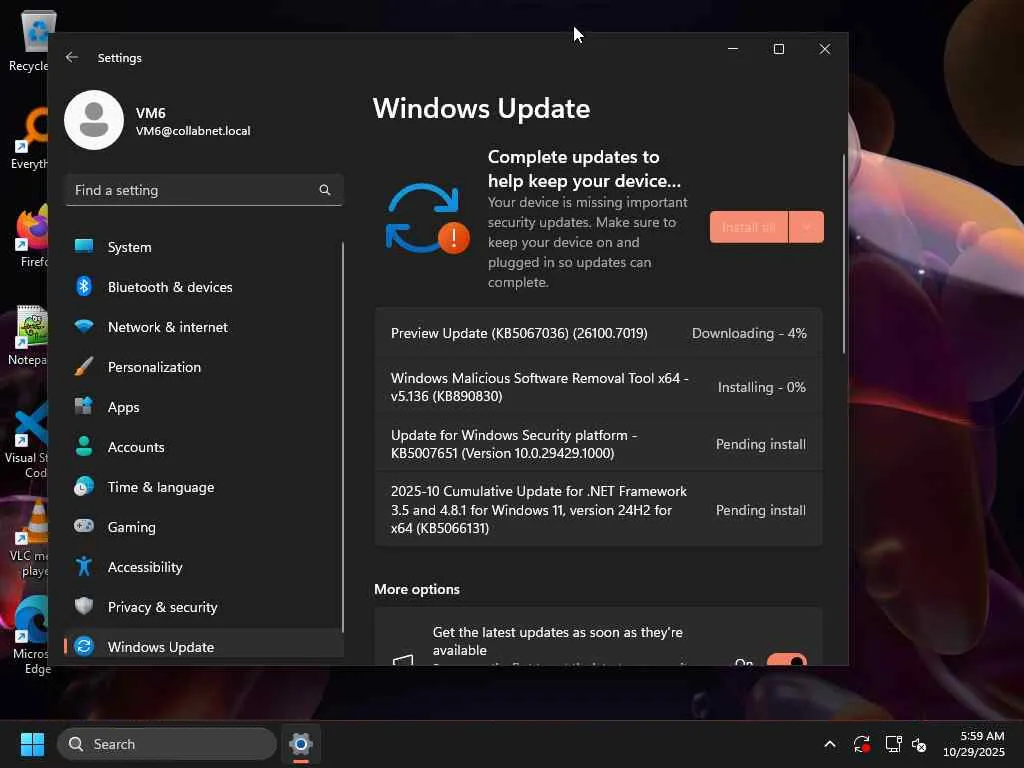Open Recycle Bin desktop icon

coord(30,42)
